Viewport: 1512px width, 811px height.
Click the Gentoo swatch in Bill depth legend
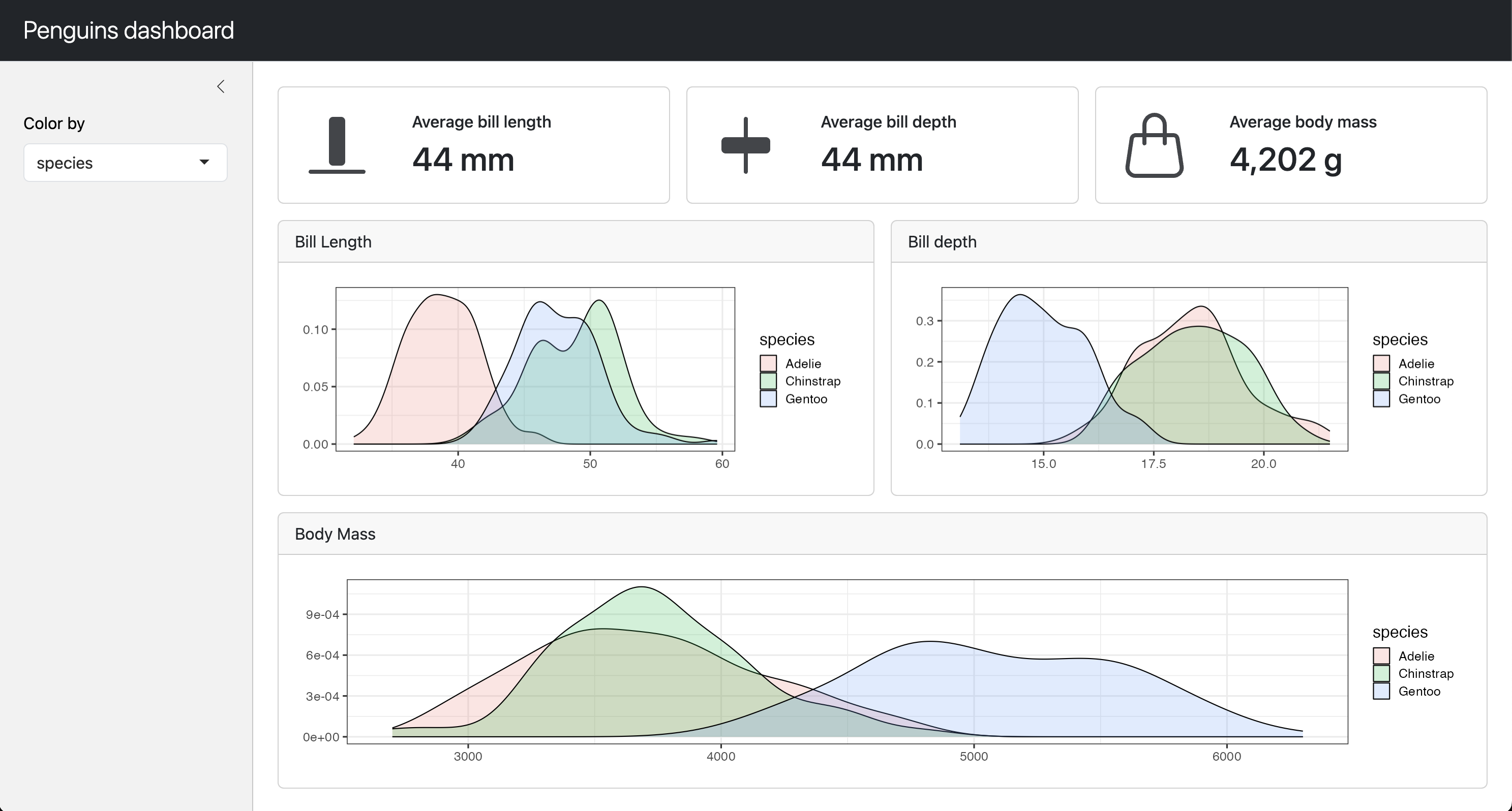click(x=1380, y=398)
